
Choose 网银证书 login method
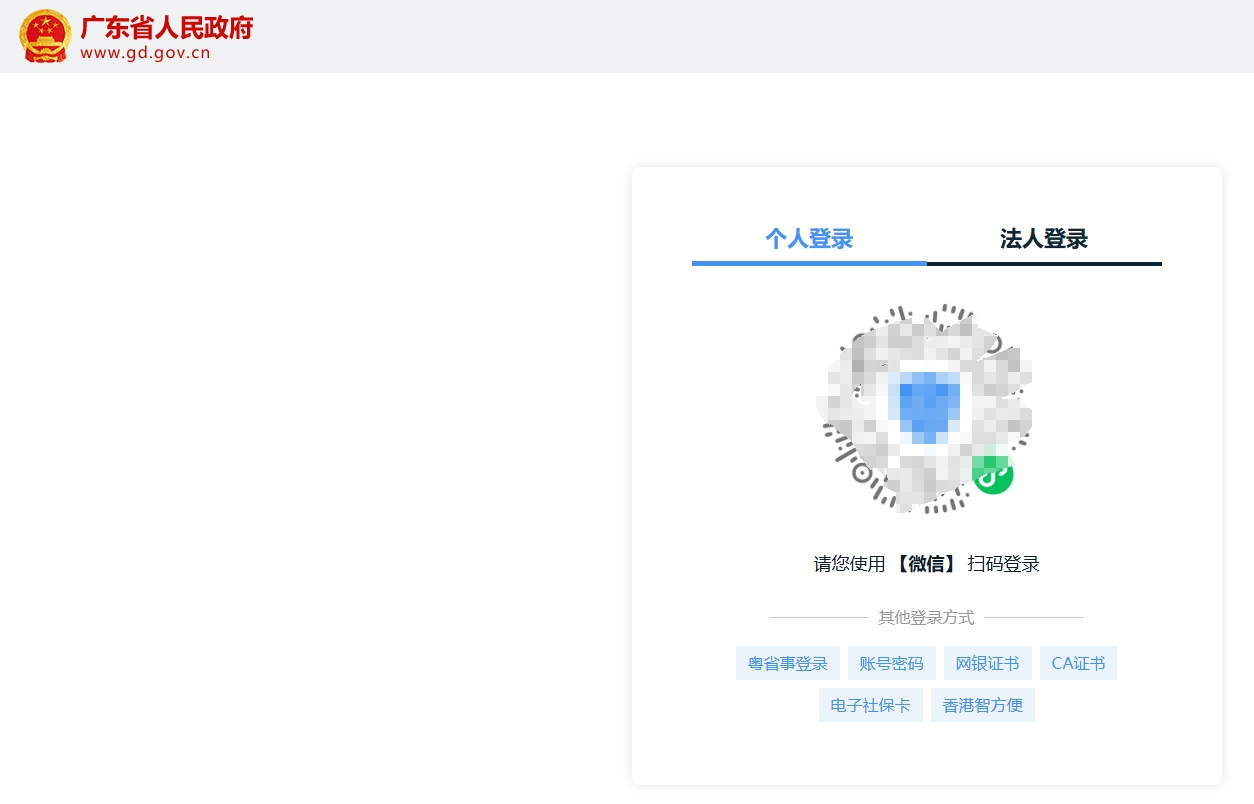(988, 663)
